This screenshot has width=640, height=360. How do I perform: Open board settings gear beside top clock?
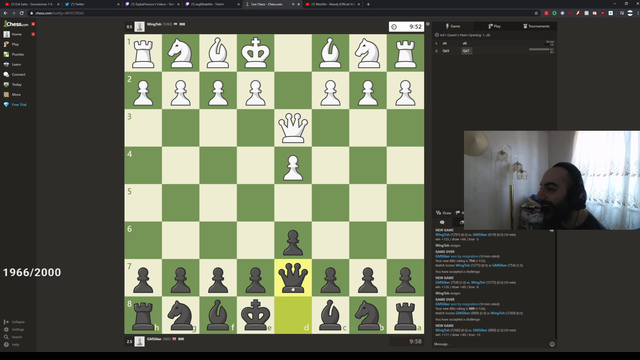tap(428, 24)
